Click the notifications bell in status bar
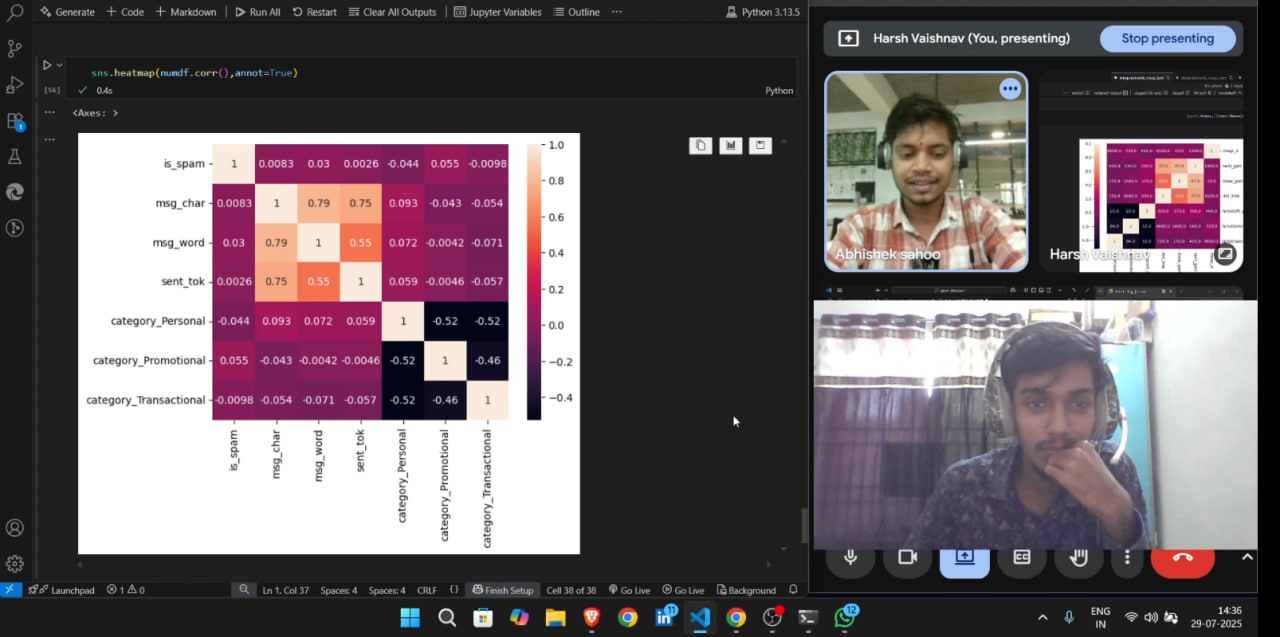Image resolution: width=1280 pixels, height=637 pixels. [793, 590]
